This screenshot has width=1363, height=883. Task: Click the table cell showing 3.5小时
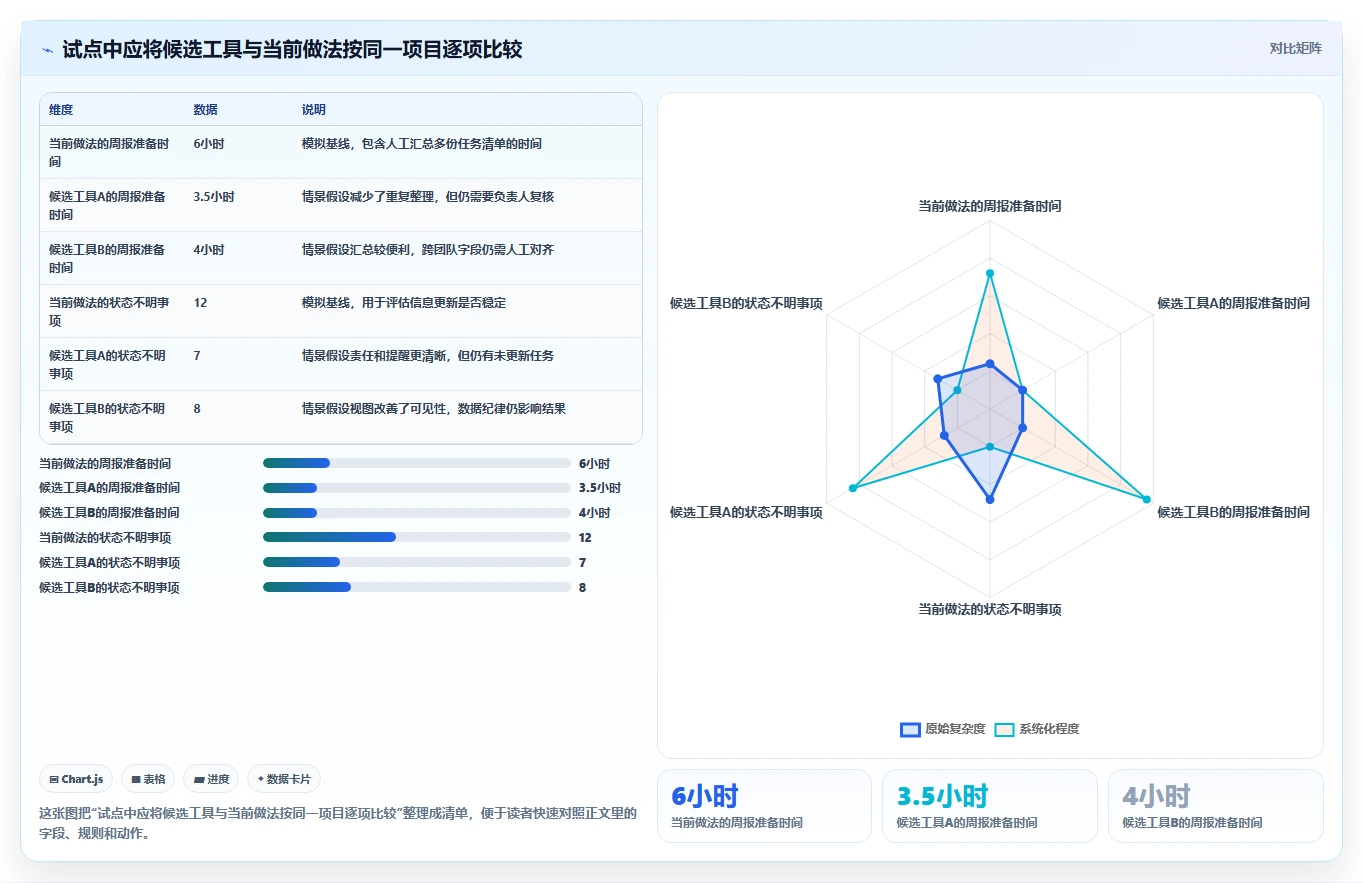tap(214, 197)
